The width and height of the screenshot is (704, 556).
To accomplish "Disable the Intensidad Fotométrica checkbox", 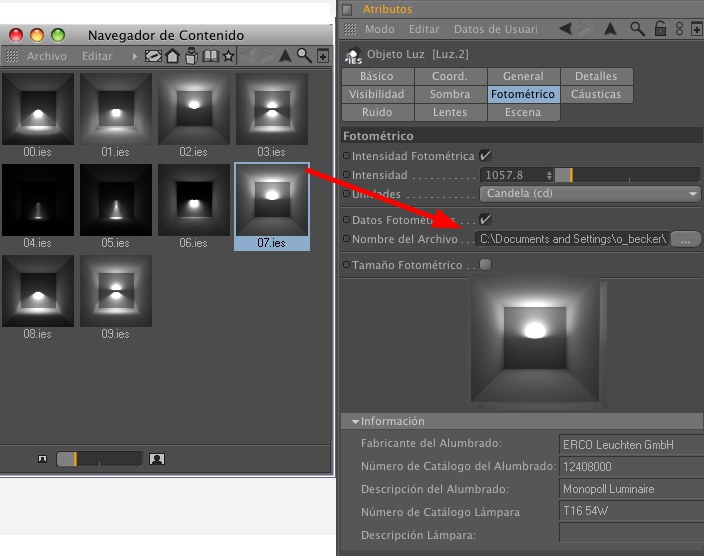I will tap(486, 156).
